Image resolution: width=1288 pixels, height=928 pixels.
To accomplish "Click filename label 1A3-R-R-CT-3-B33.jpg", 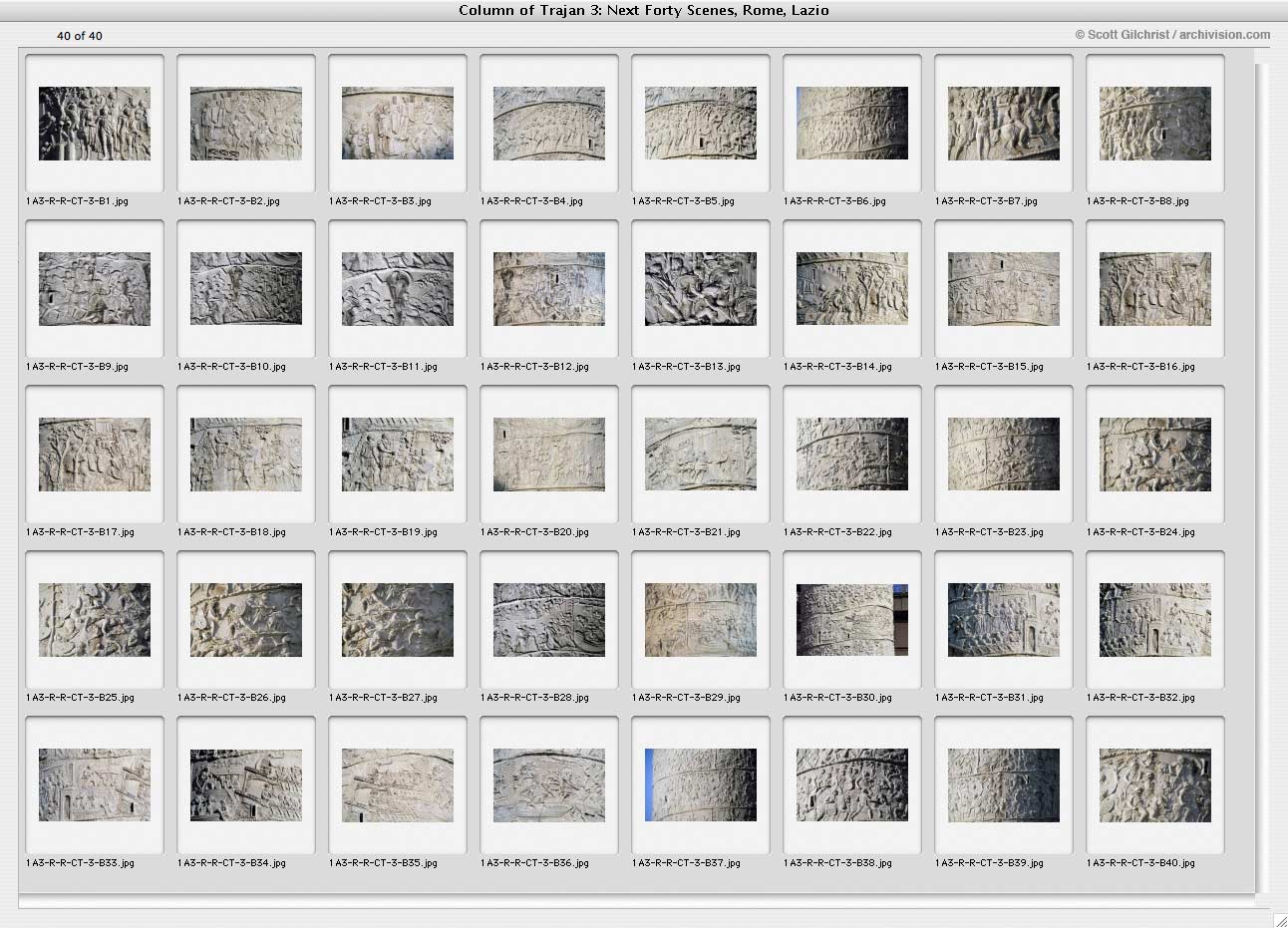I will click(x=80, y=863).
